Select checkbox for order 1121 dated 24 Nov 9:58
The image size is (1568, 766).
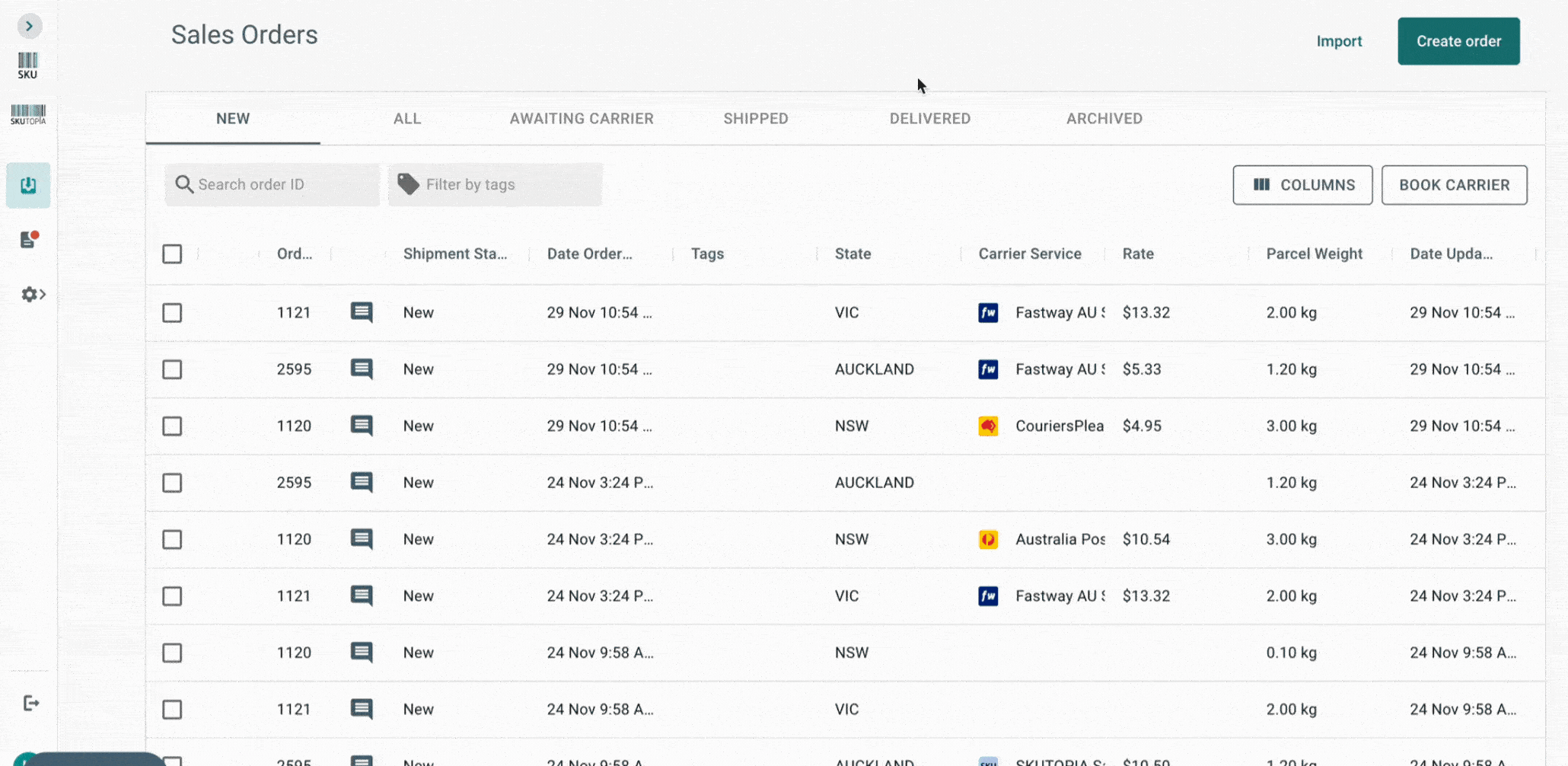[x=172, y=709]
